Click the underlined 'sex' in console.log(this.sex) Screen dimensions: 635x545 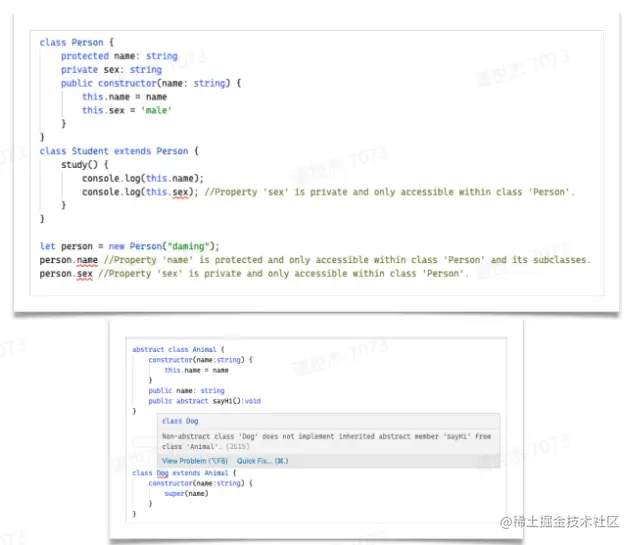point(180,192)
